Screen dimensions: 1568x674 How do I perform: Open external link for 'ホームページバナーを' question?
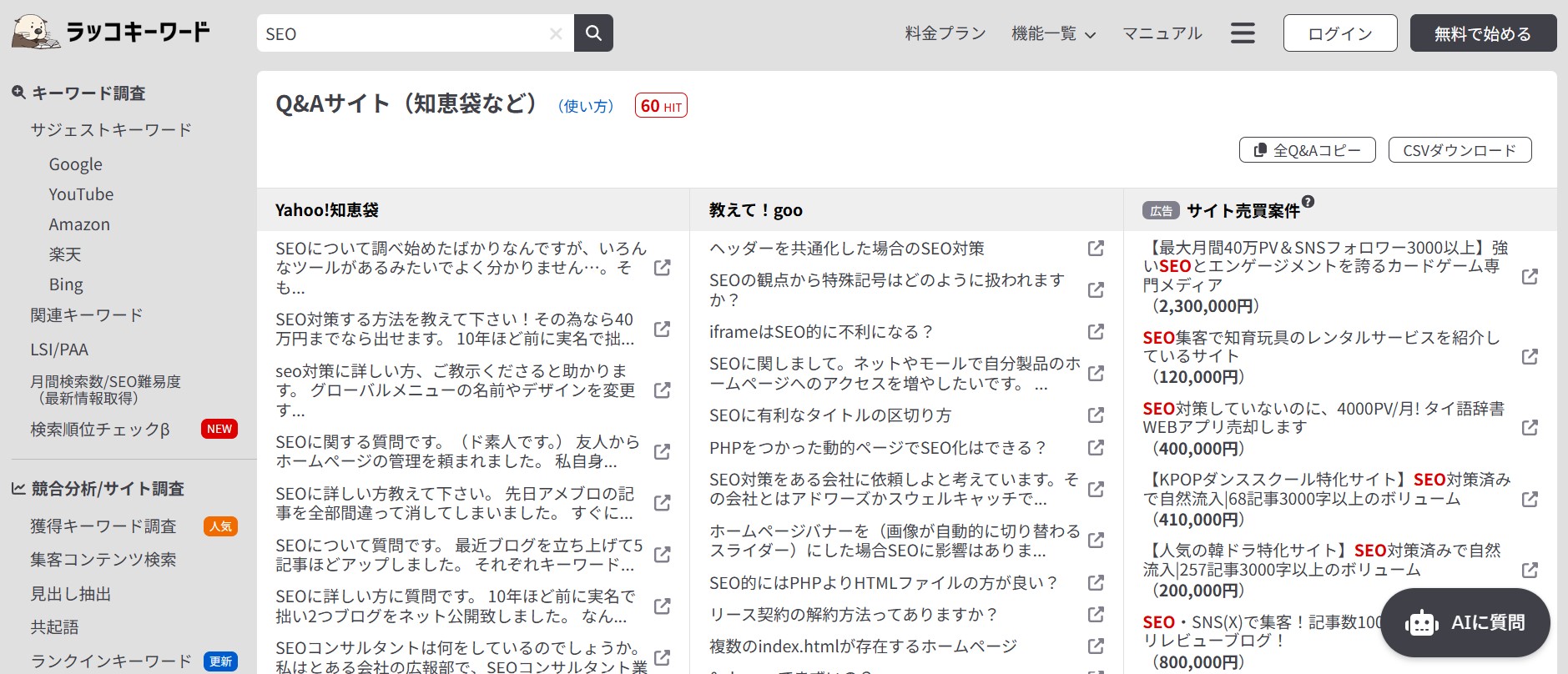coord(1096,540)
